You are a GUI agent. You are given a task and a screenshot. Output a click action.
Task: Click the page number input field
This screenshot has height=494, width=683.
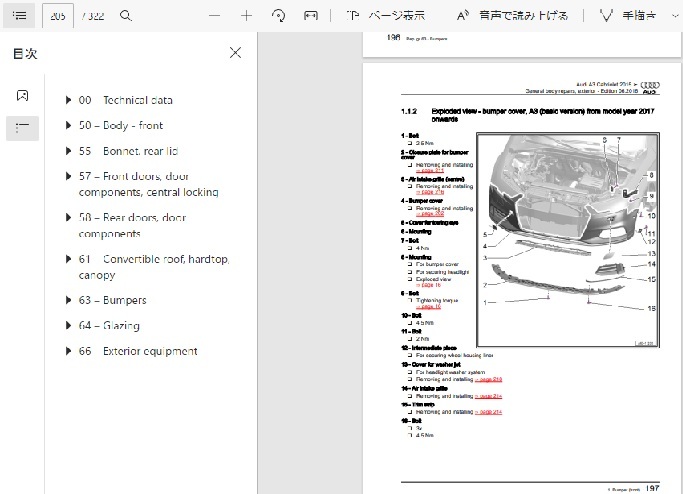click(x=58, y=16)
